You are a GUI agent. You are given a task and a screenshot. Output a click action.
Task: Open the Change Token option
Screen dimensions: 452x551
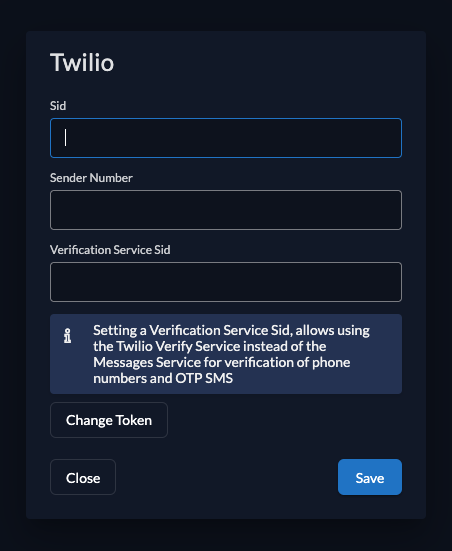pos(109,420)
